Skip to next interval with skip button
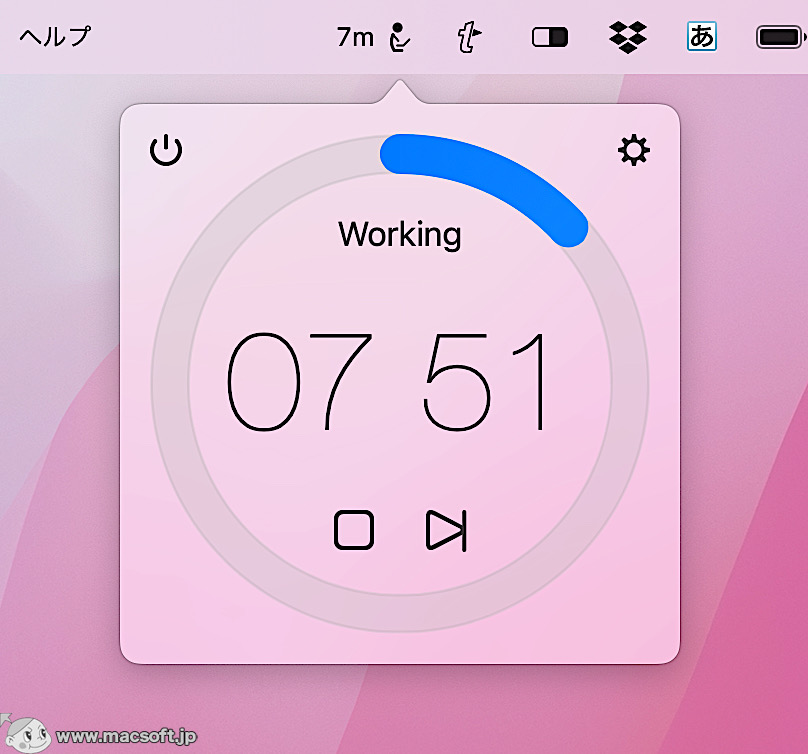 (446, 530)
